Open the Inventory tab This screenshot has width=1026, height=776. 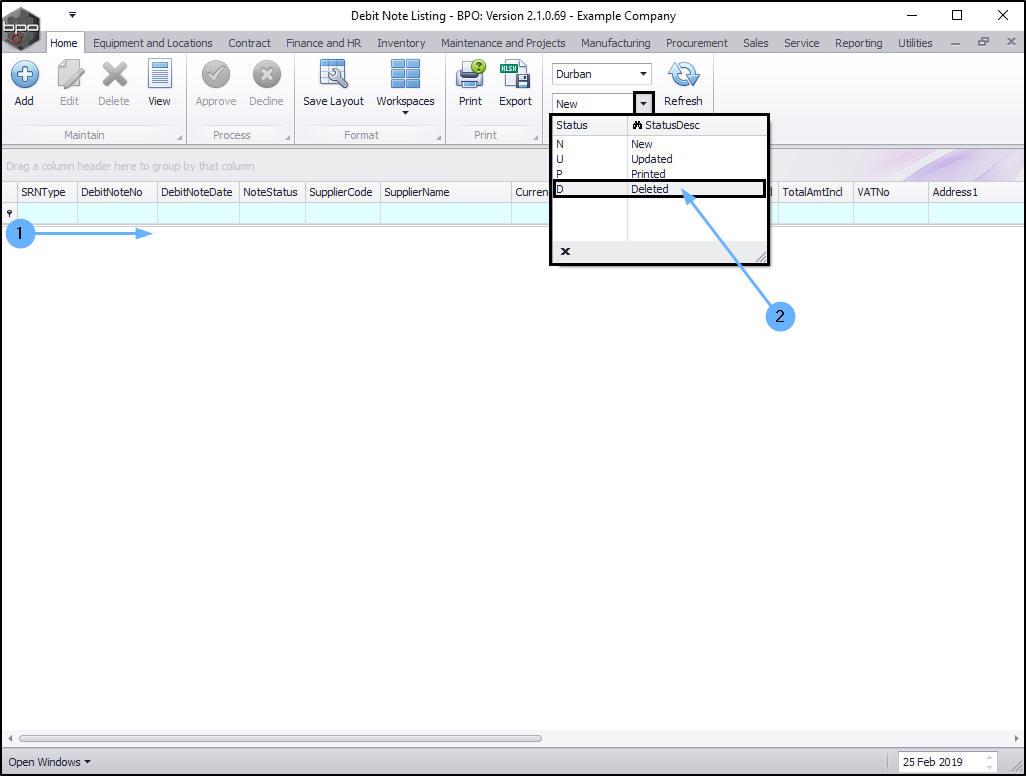(x=401, y=43)
